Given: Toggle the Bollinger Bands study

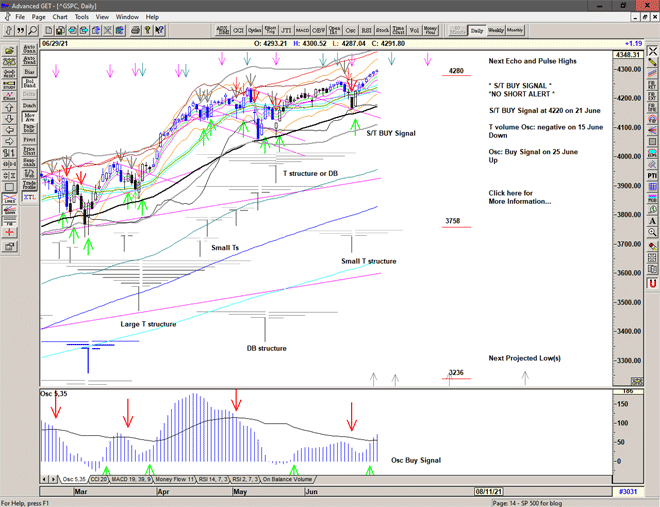Looking at the screenshot, I should point(29,83).
